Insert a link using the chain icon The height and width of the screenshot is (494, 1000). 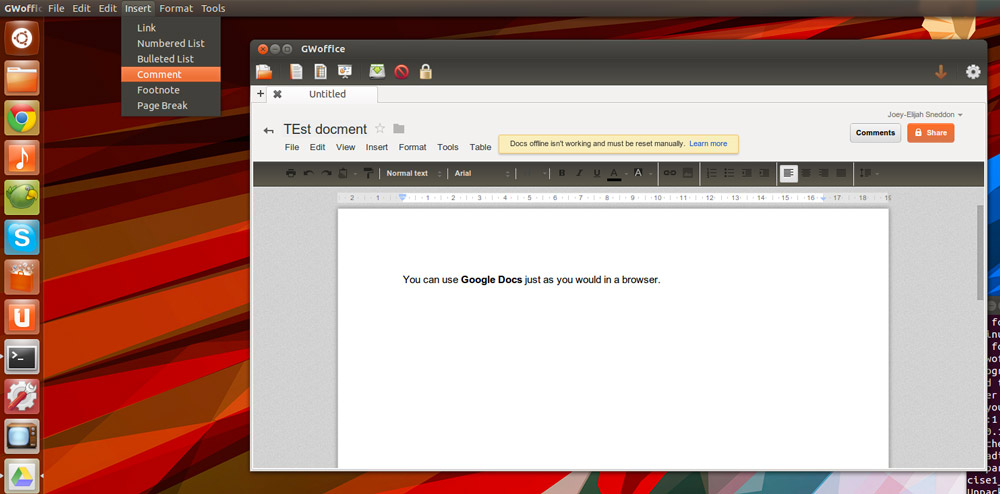tap(670, 173)
